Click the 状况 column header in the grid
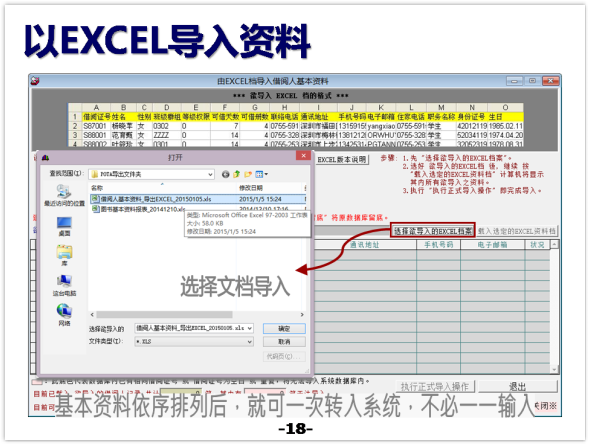 pyautogui.click(x=537, y=245)
